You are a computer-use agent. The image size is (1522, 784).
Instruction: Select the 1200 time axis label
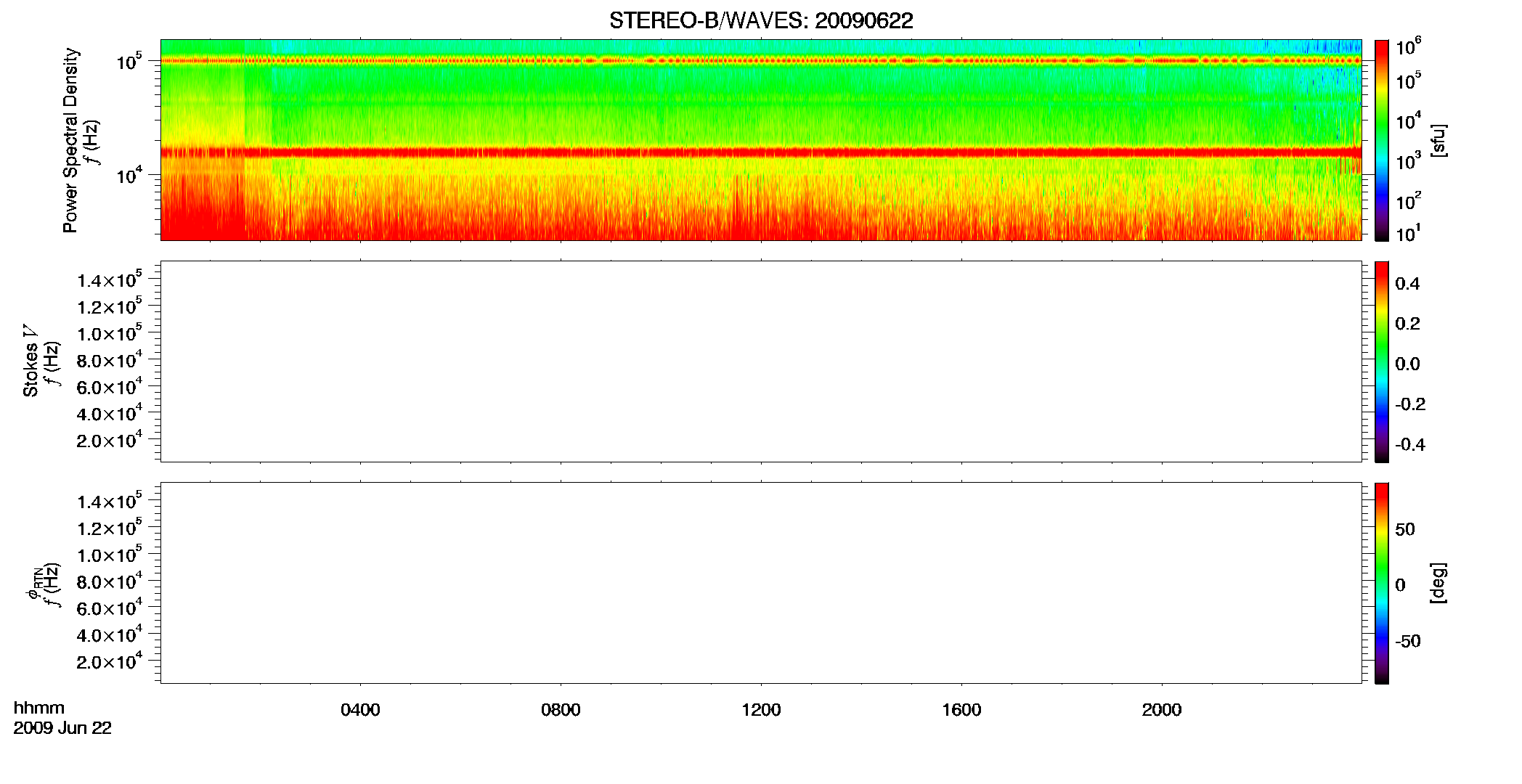(x=761, y=710)
